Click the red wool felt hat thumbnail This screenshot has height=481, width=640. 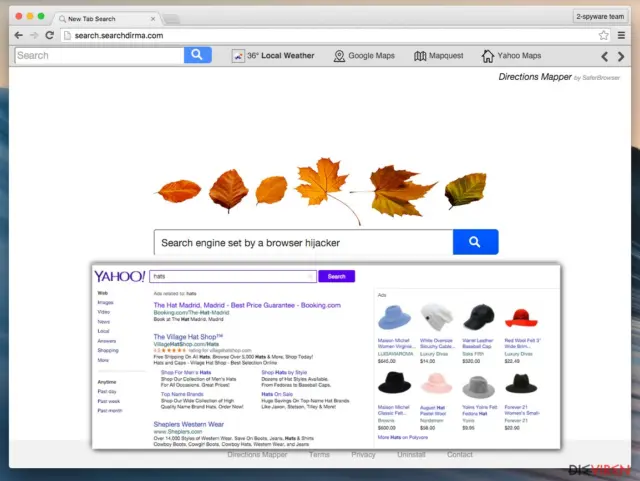[521, 318]
